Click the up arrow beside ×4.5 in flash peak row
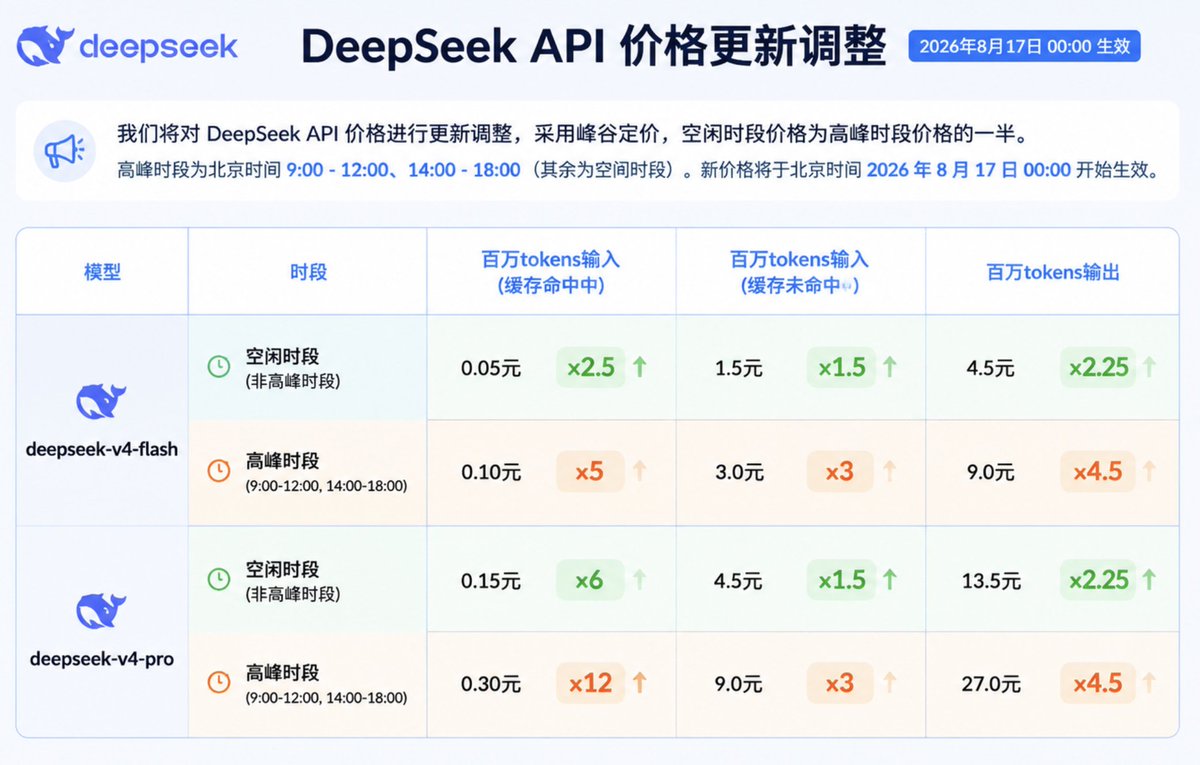This screenshot has width=1200, height=765. pyautogui.click(x=1150, y=471)
